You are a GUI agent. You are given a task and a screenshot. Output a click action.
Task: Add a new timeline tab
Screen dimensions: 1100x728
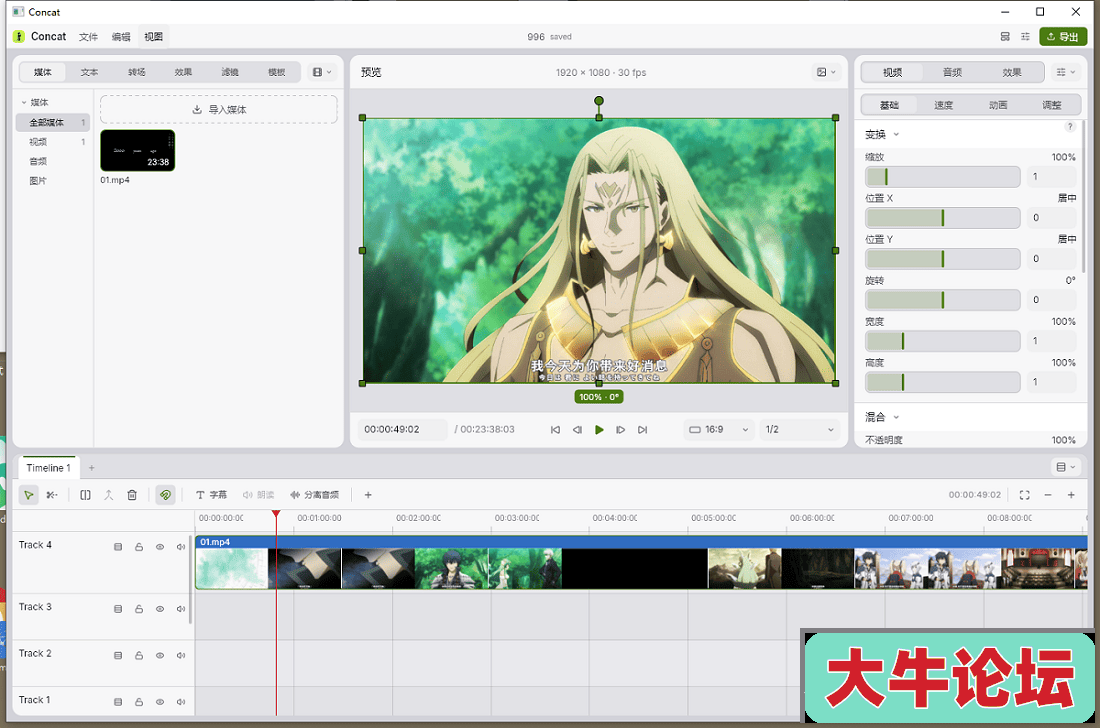pyautogui.click(x=91, y=468)
